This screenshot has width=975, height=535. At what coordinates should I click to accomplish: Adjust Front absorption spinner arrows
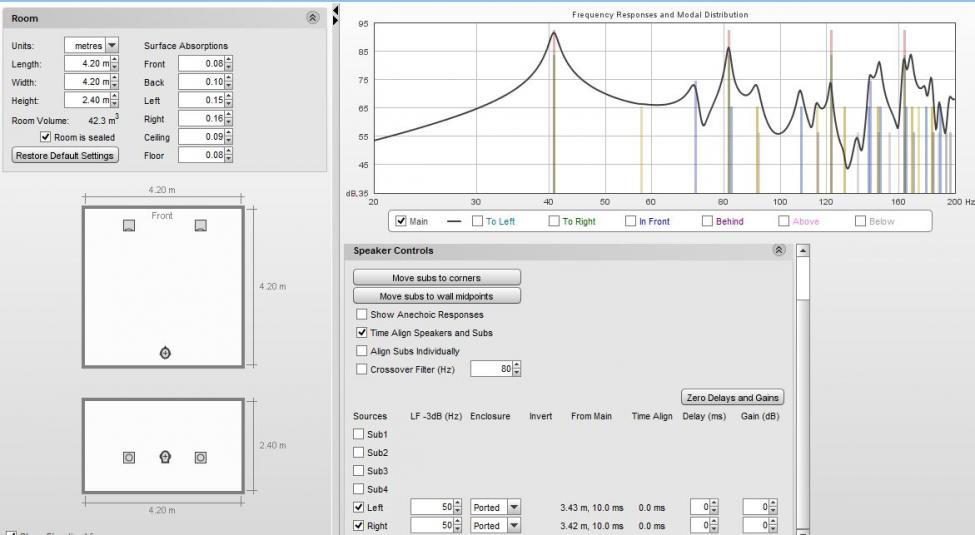pos(229,63)
